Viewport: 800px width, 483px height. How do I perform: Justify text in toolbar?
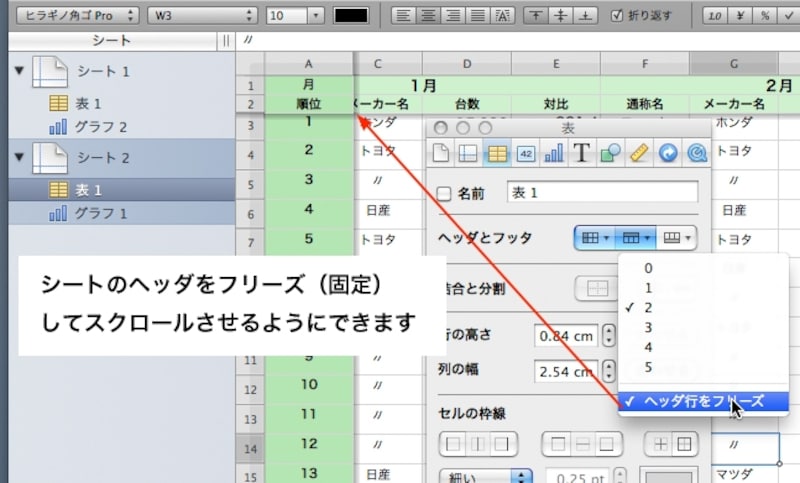tap(477, 15)
